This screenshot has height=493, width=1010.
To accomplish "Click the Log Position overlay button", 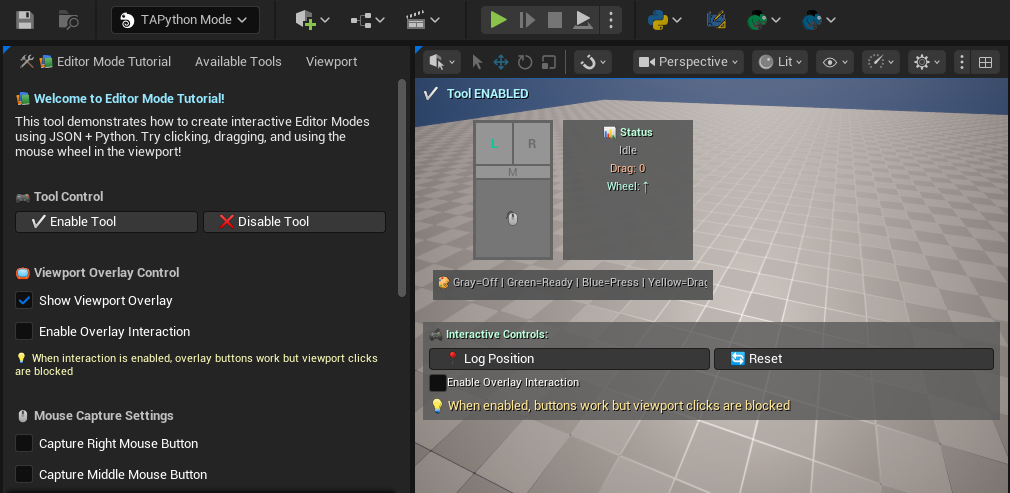I will tap(569, 359).
